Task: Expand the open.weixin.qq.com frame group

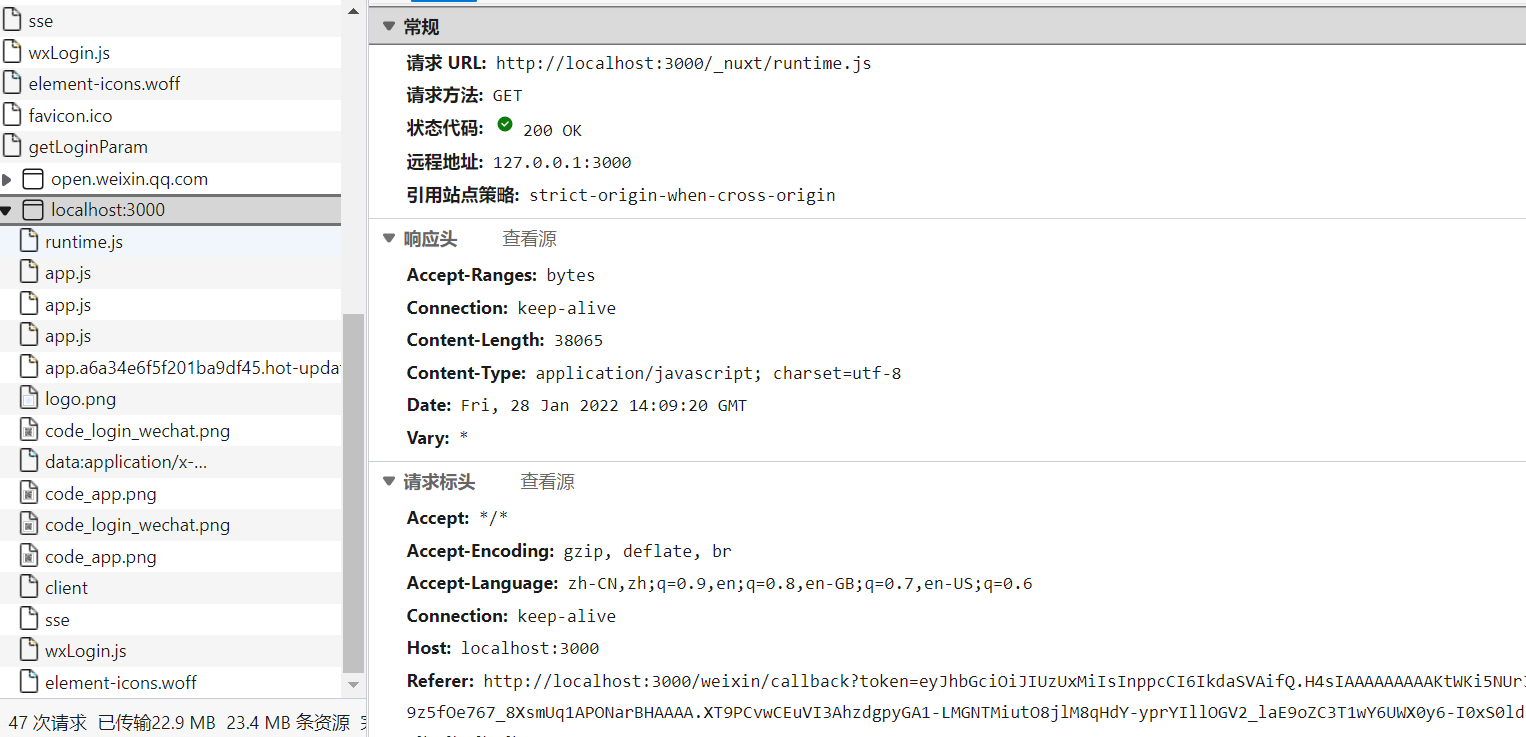Action: point(7,180)
